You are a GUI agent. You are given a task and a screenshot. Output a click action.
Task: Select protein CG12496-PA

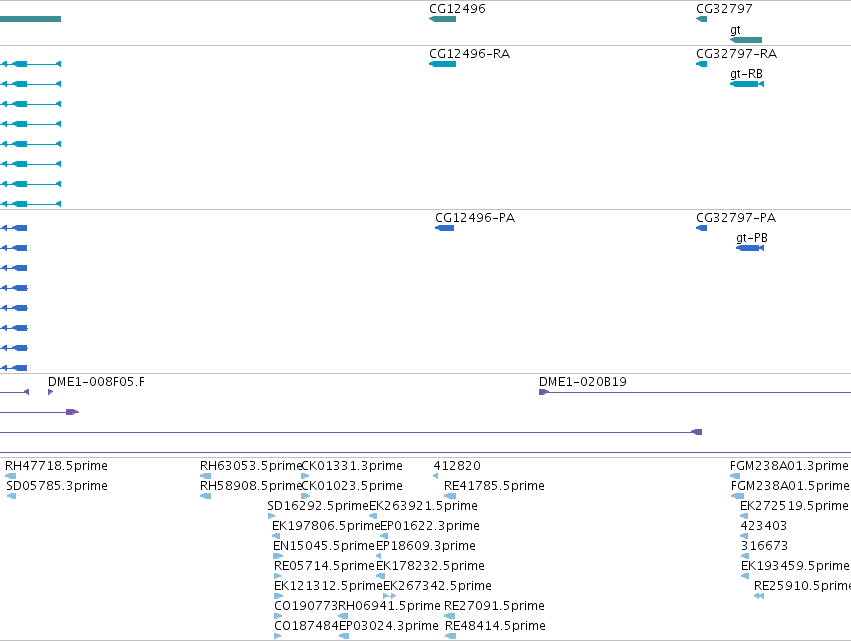tap(444, 228)
